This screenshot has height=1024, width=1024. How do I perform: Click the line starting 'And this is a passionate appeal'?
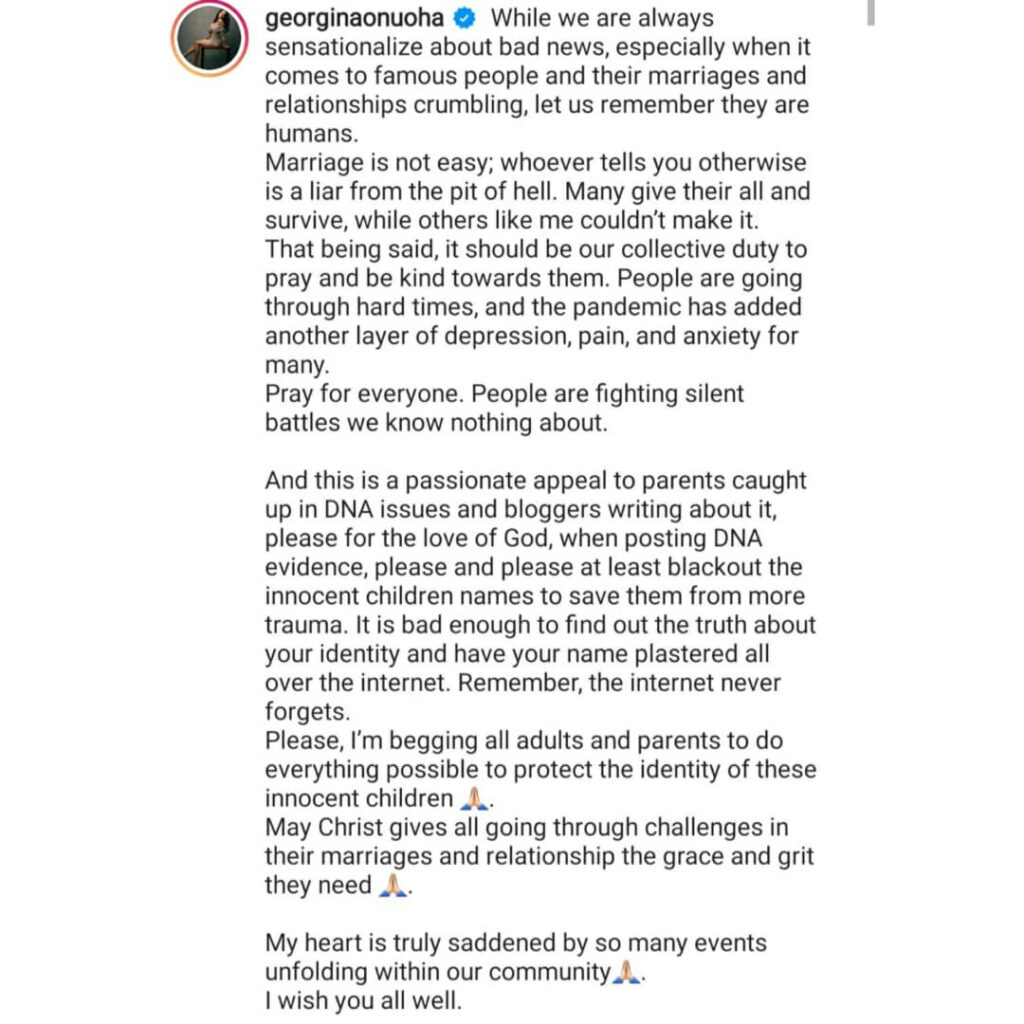click(536, 480)
